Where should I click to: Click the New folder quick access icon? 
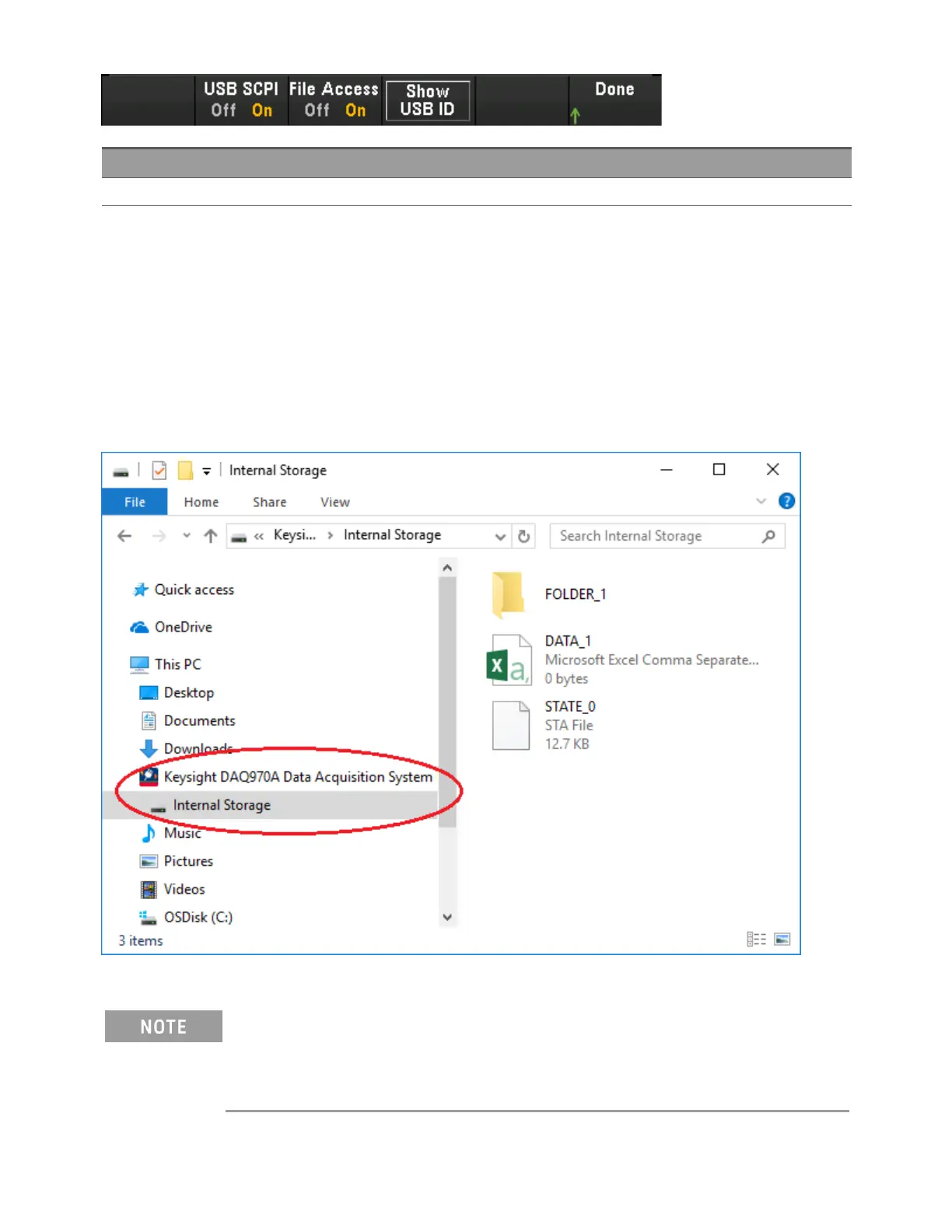[185, 471]
